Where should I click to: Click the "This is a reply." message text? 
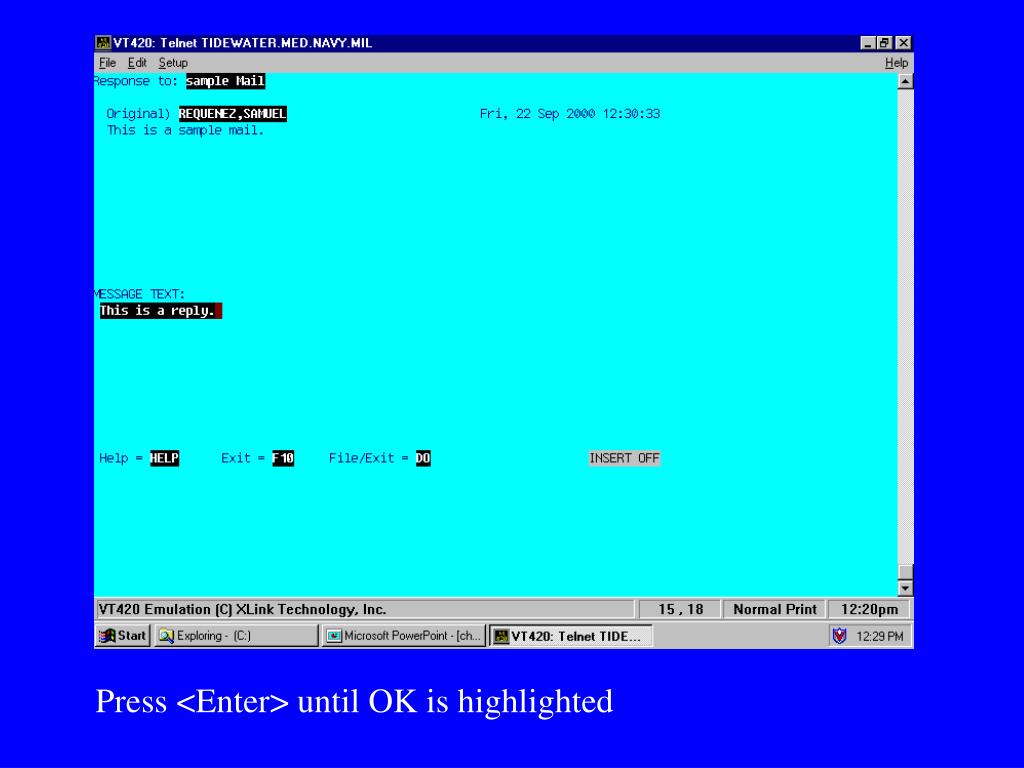tap(157, 311)
